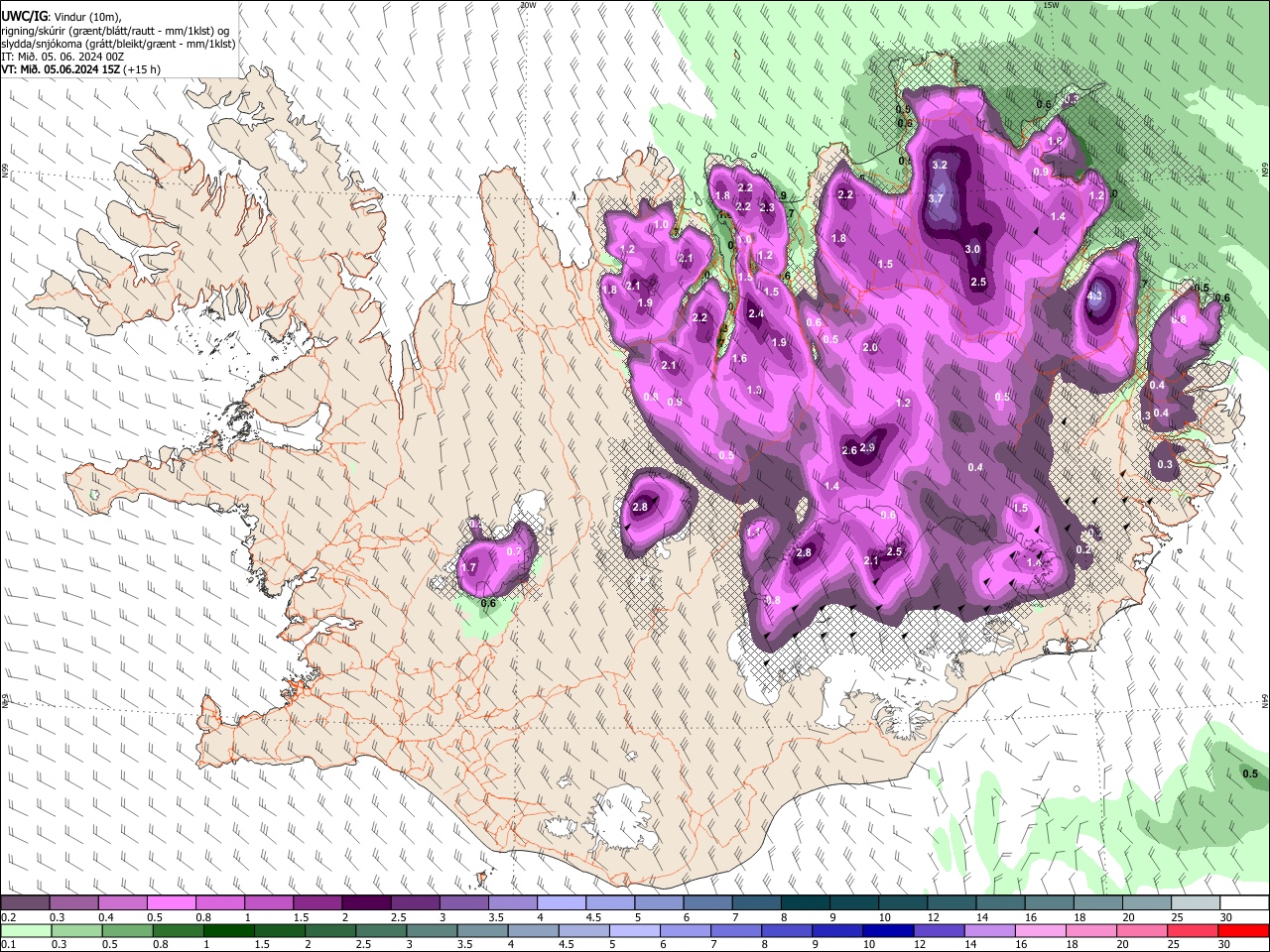Click the '2.4' precipitation value on the map

tap(756, 313)
